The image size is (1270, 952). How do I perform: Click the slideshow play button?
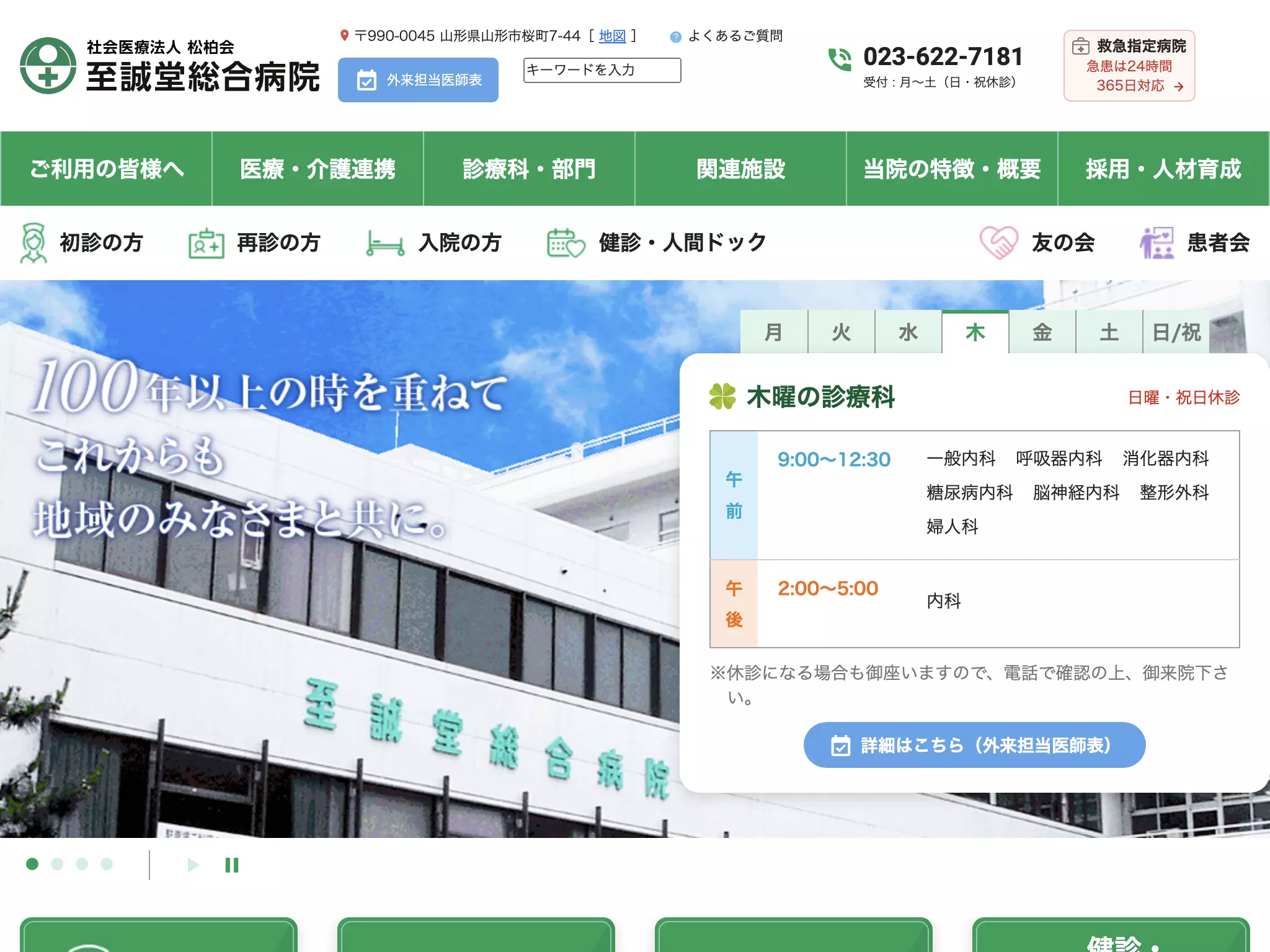[193, 865]
